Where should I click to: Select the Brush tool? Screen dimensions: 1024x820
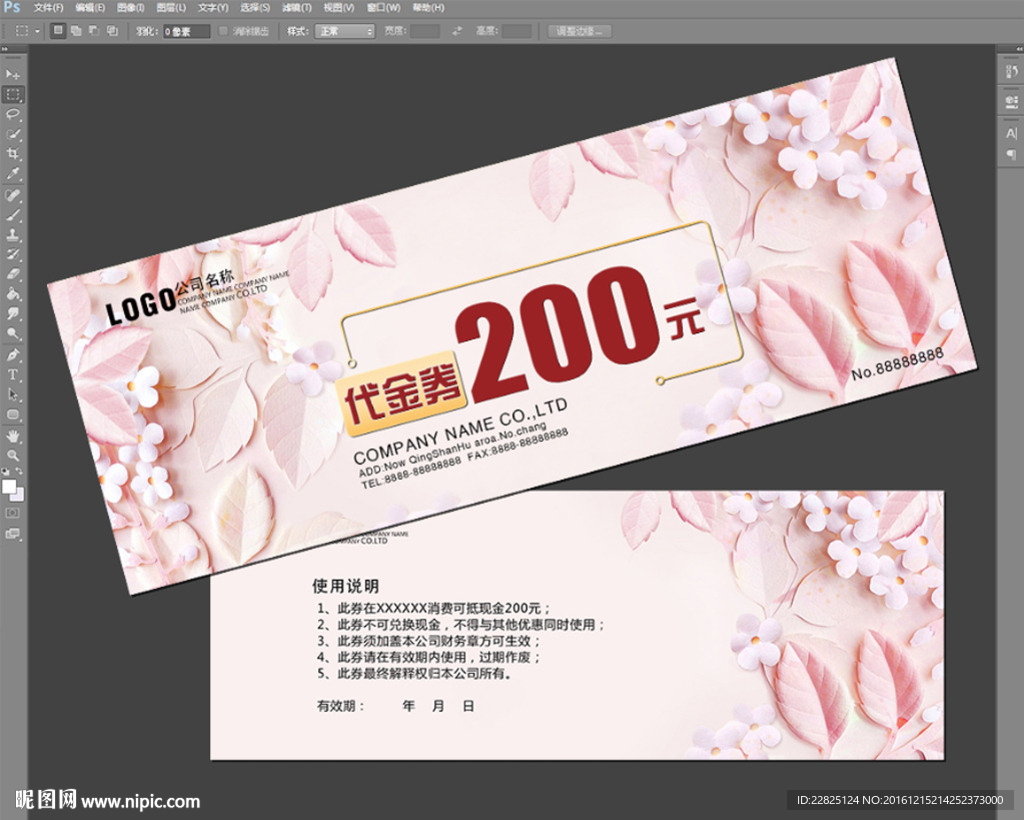pyautogui.click(x=12, y=215)
